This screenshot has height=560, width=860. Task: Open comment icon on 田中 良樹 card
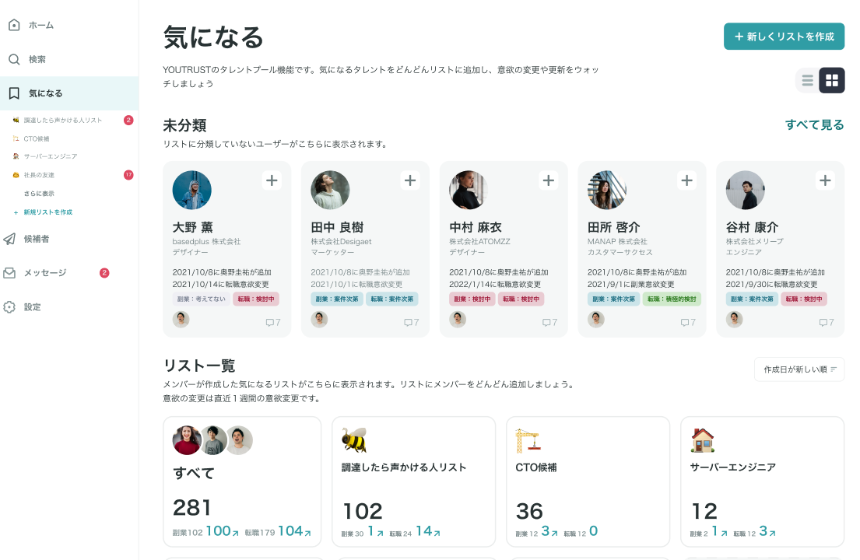(408, 322)
